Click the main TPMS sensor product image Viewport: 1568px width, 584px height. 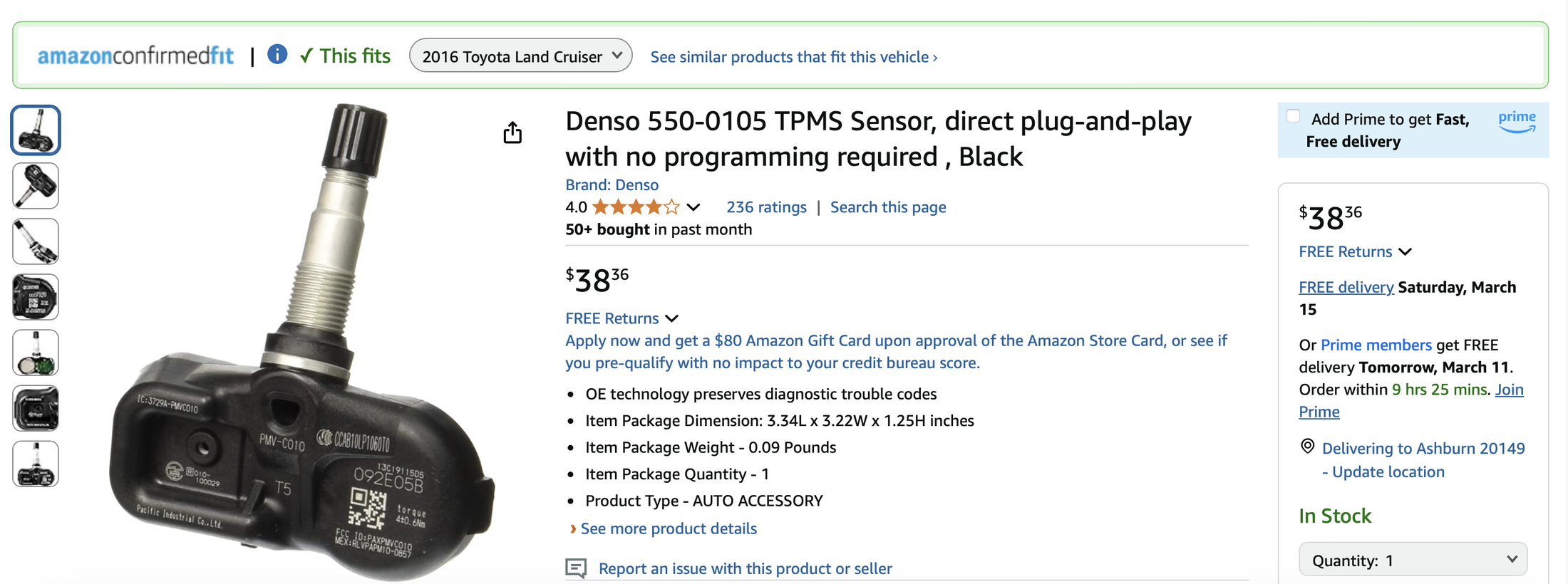click(x=303, y=342)
